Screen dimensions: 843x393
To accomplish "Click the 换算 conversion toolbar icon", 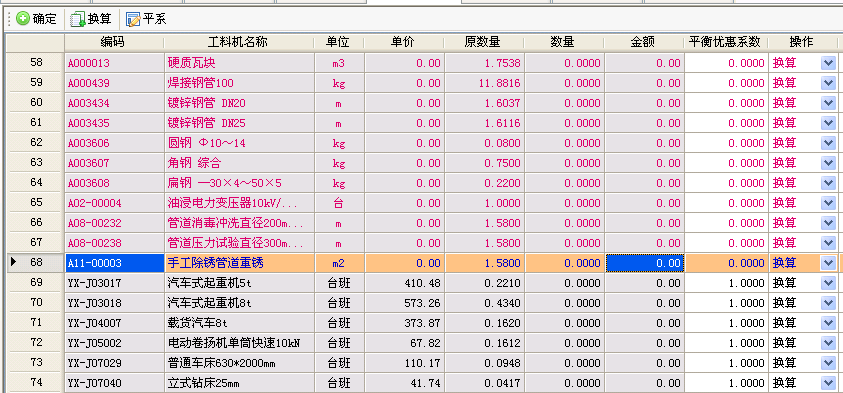I will pos(78,19).
